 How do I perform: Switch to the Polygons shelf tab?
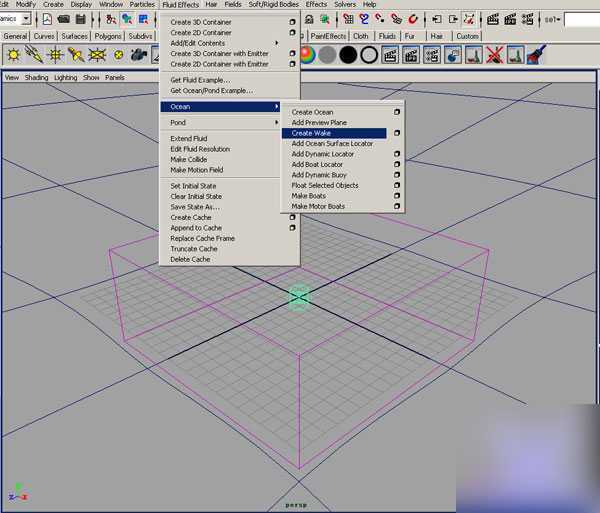pos(108,36)
